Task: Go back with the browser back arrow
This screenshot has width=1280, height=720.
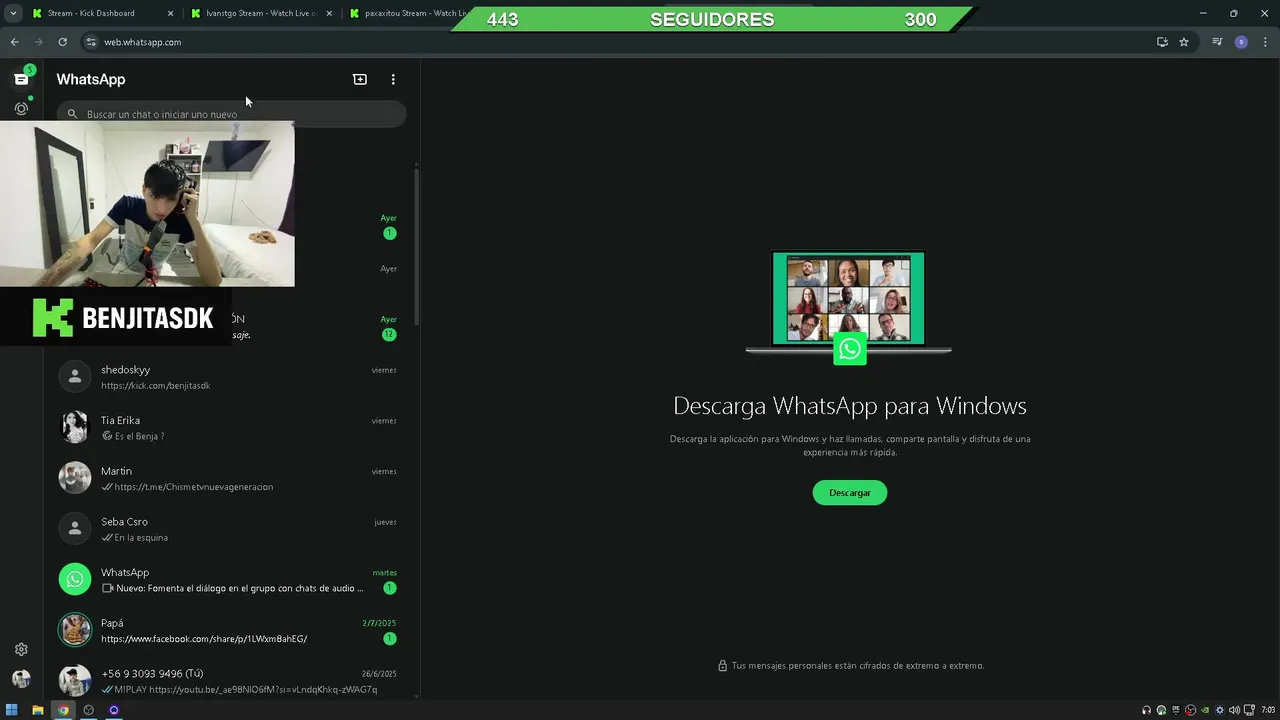Action: point(14,42)
